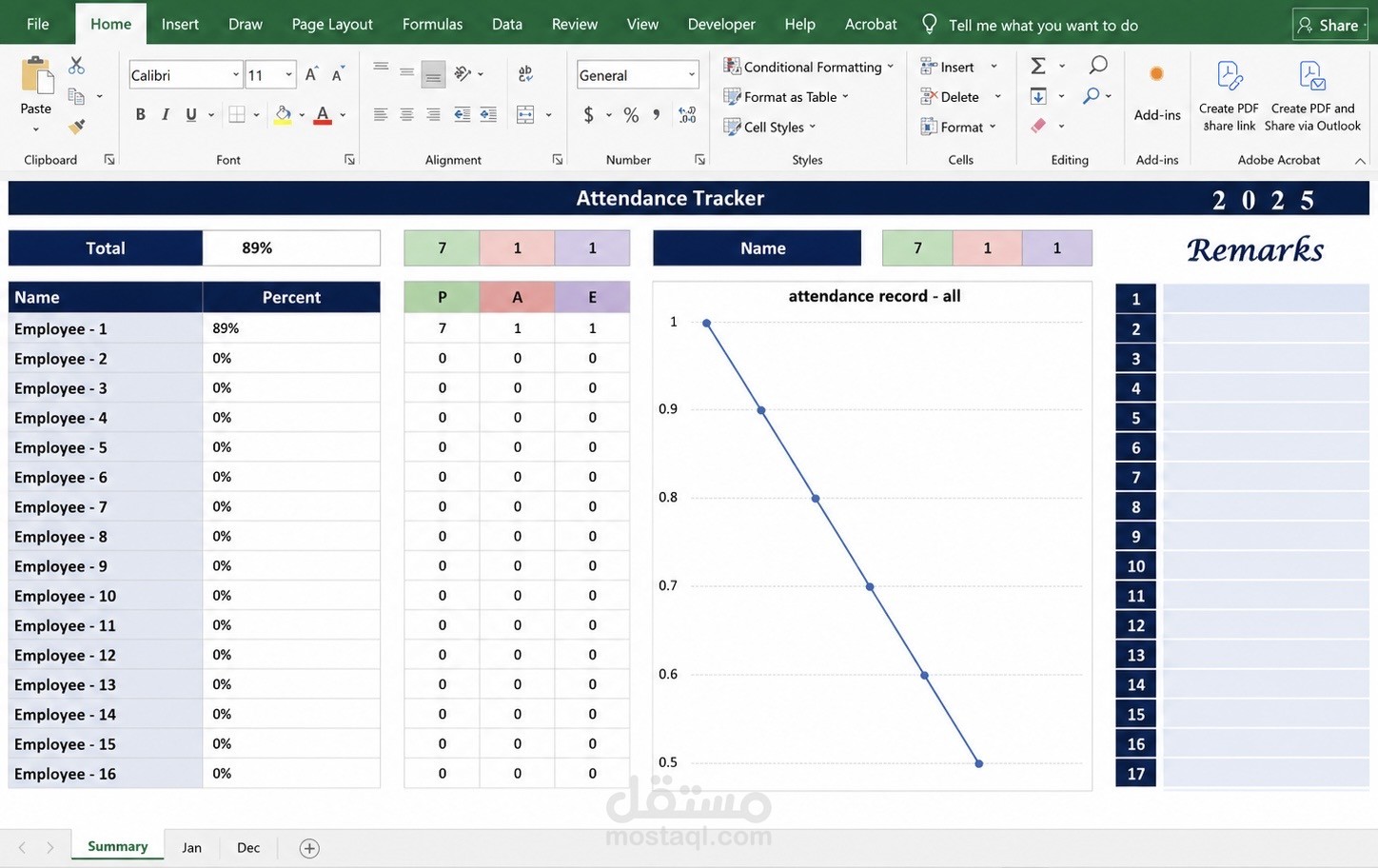This screenshot has width=1378, height=868.
Task: Switch to the Page Layout tab
Action: point(332,24)
